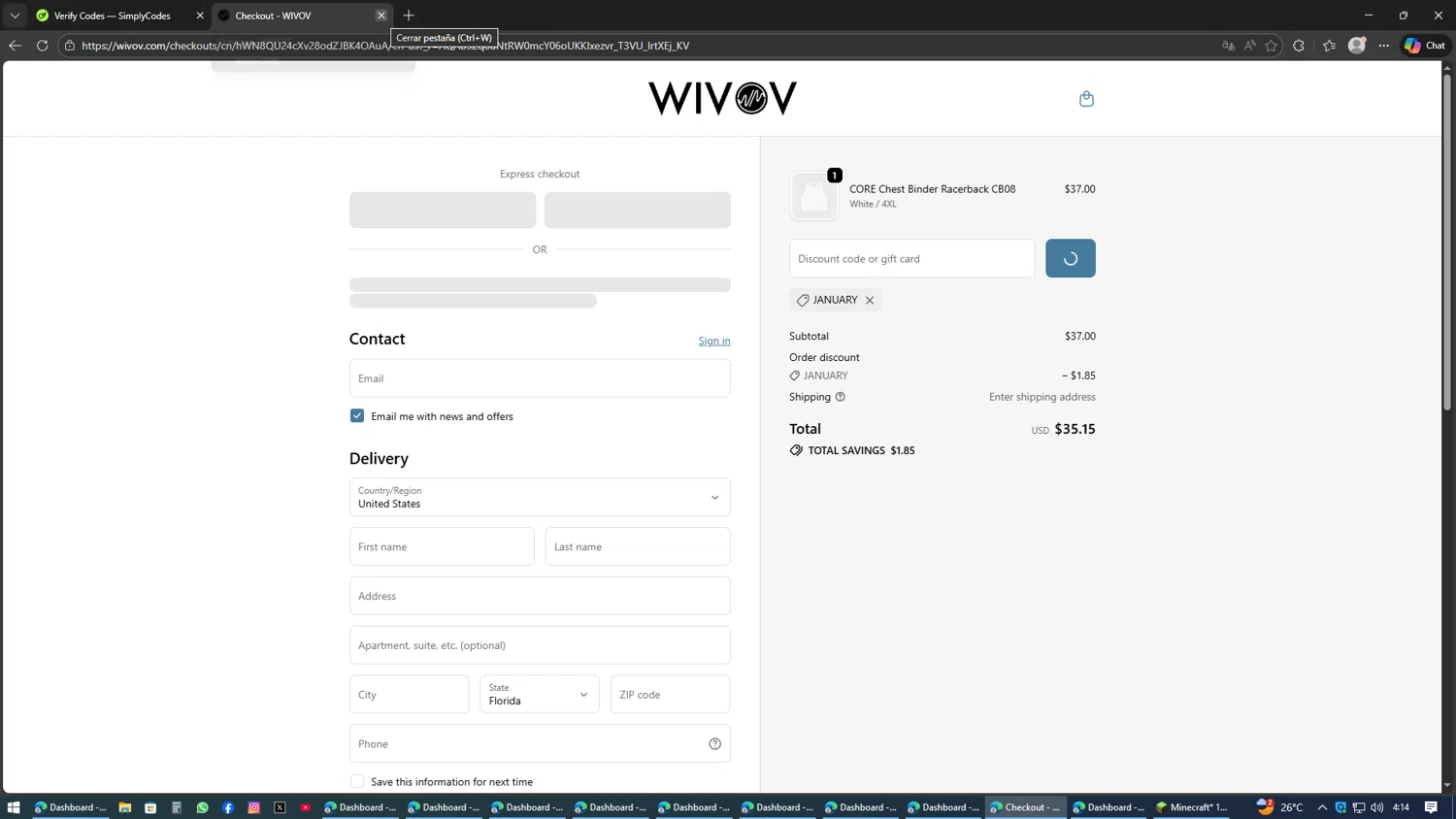Open the Country/Region dropdown
This screenshot has width=1456, height=819.
pyautogui.click(x=540, y=497)
